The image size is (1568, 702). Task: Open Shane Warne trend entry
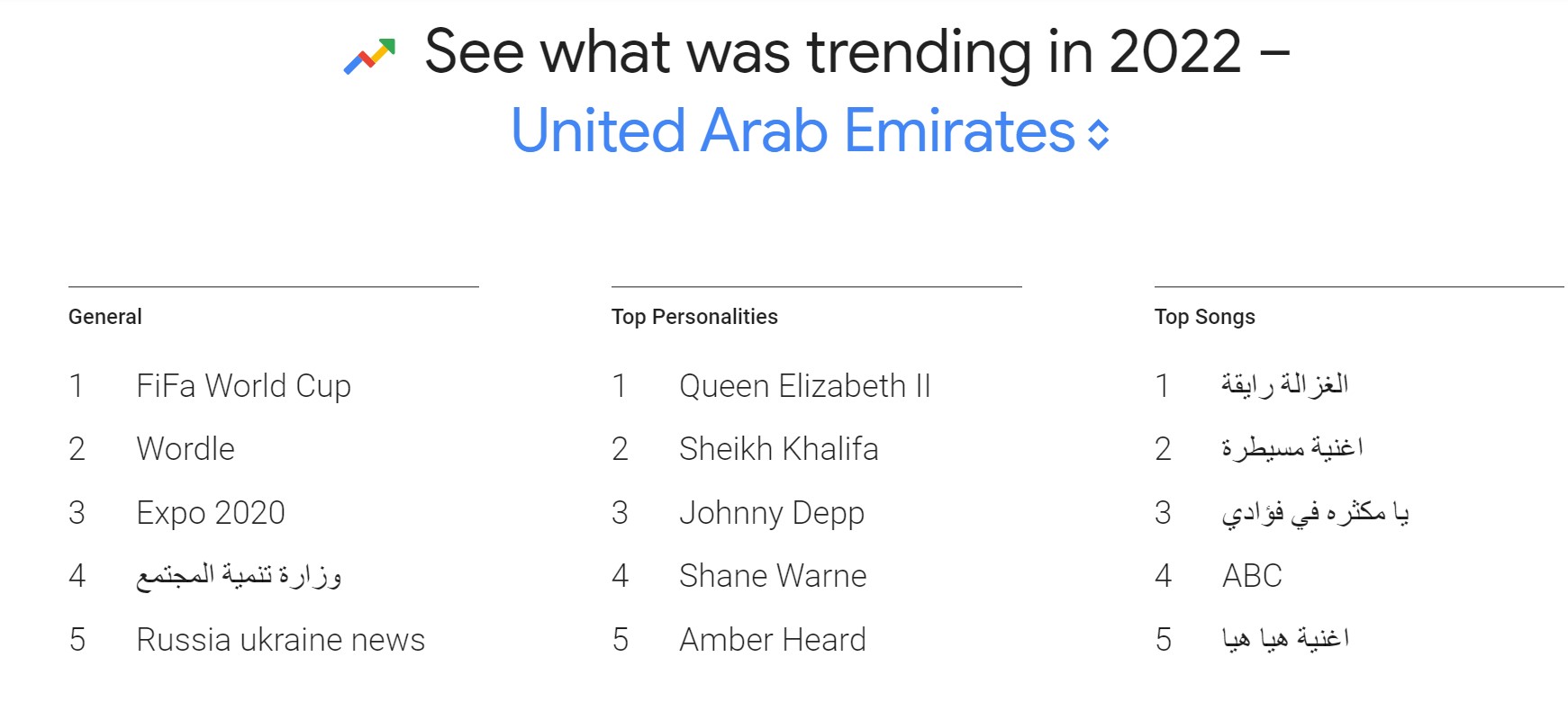pos(773,576)
